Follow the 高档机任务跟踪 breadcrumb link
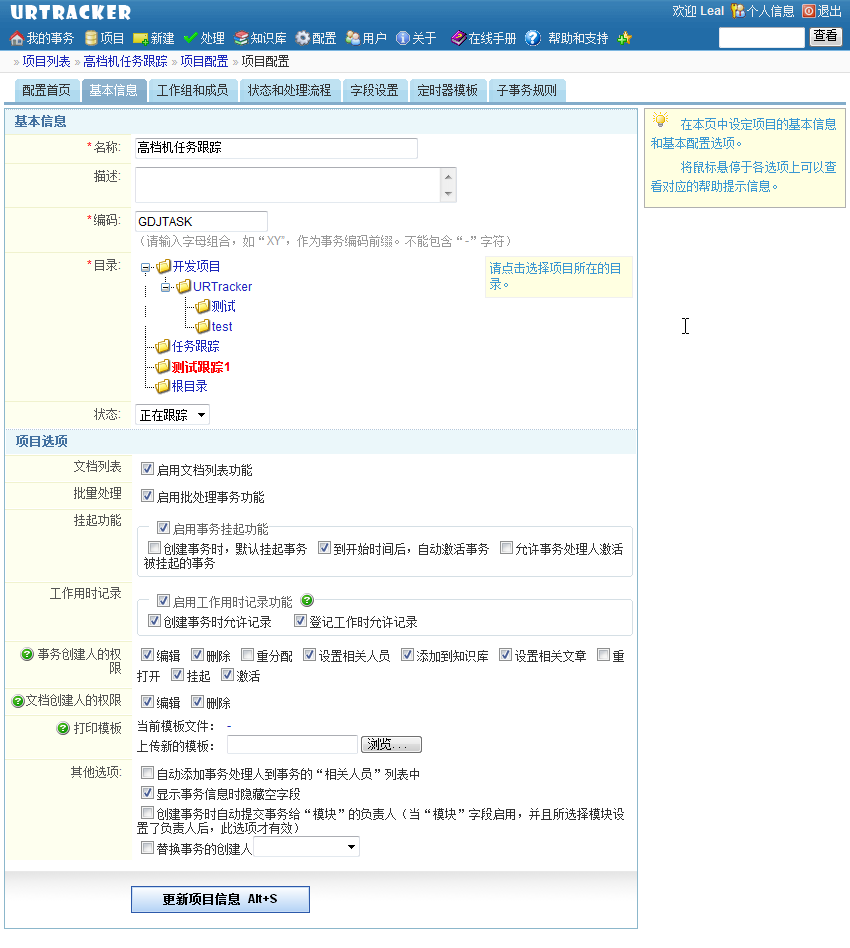 (x=125, y=62)
